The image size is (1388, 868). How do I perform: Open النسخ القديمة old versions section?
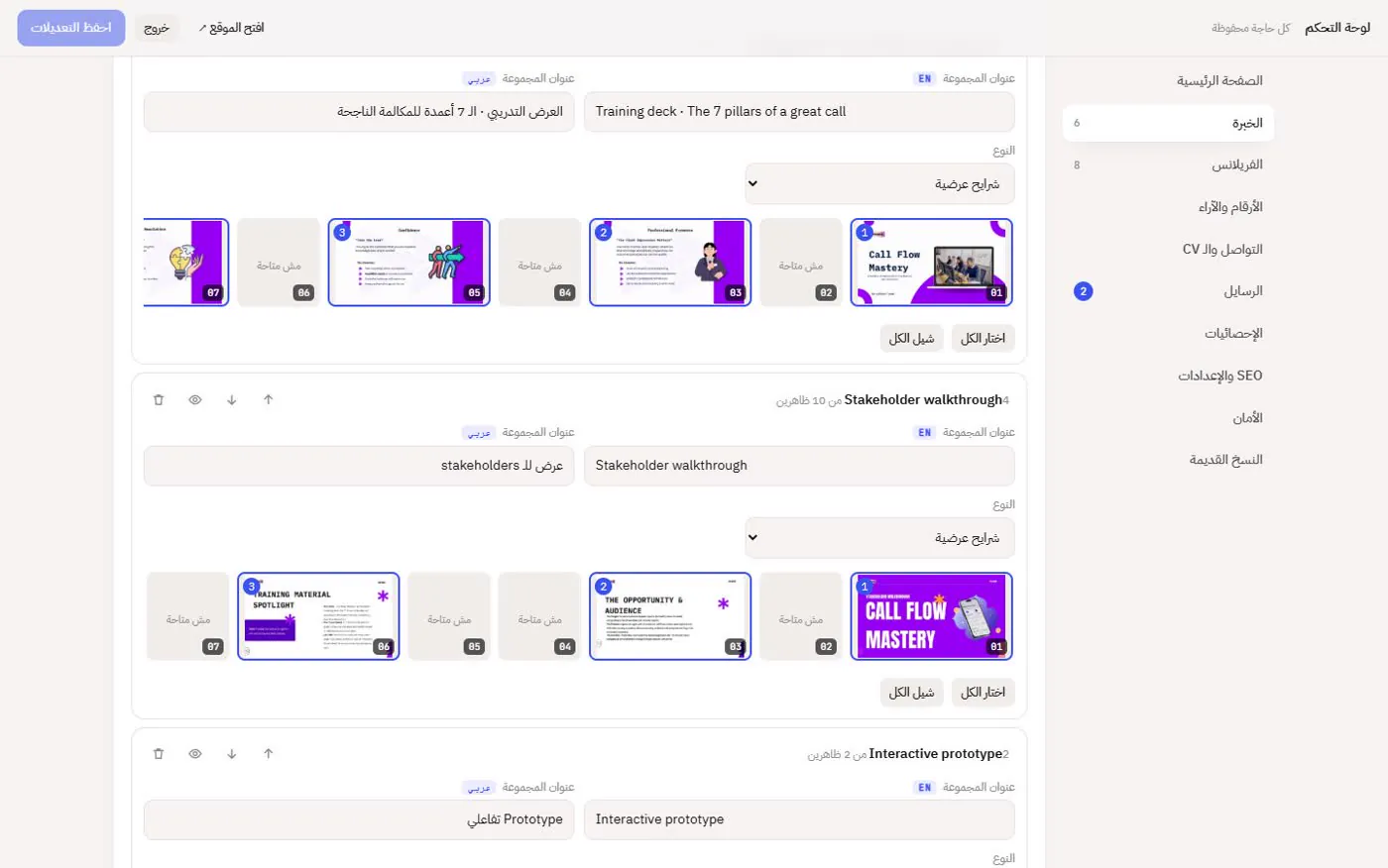click(1168, 460)
